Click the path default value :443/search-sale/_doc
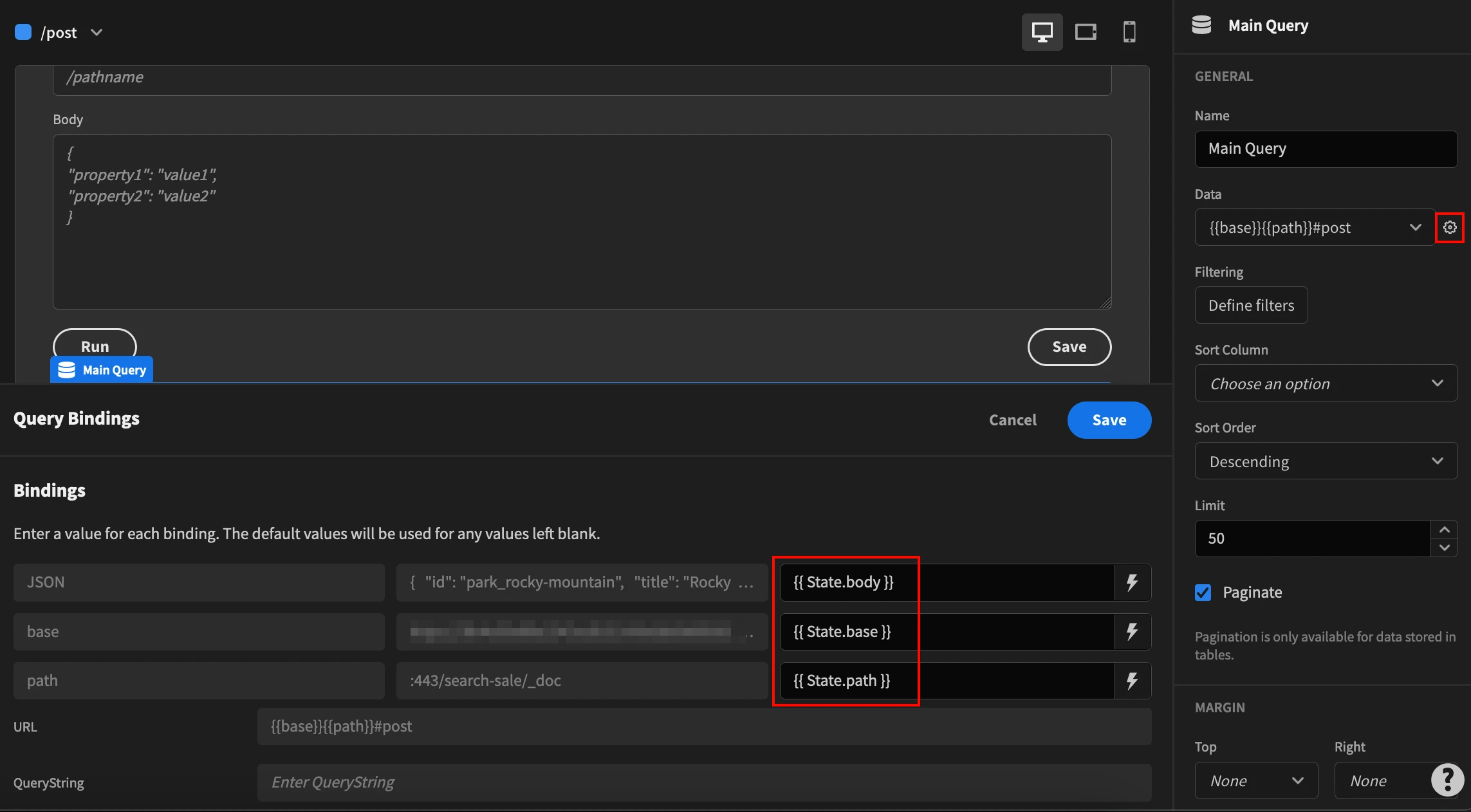The height and width of the screenshot is (812, 1471). click(582, 681)
